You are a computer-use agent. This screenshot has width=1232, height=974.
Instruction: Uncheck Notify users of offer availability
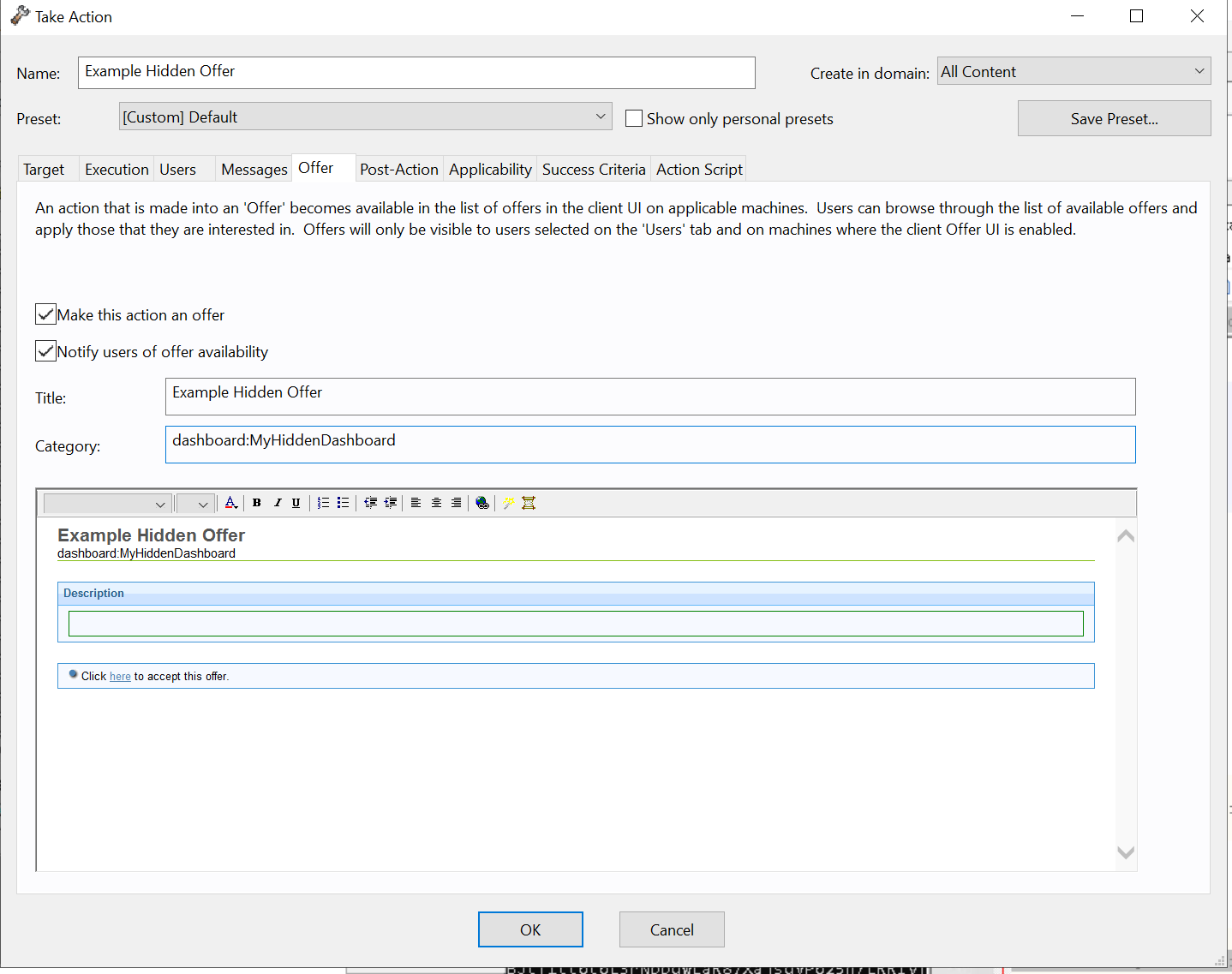pyautogui.click(x=45, y=351)
